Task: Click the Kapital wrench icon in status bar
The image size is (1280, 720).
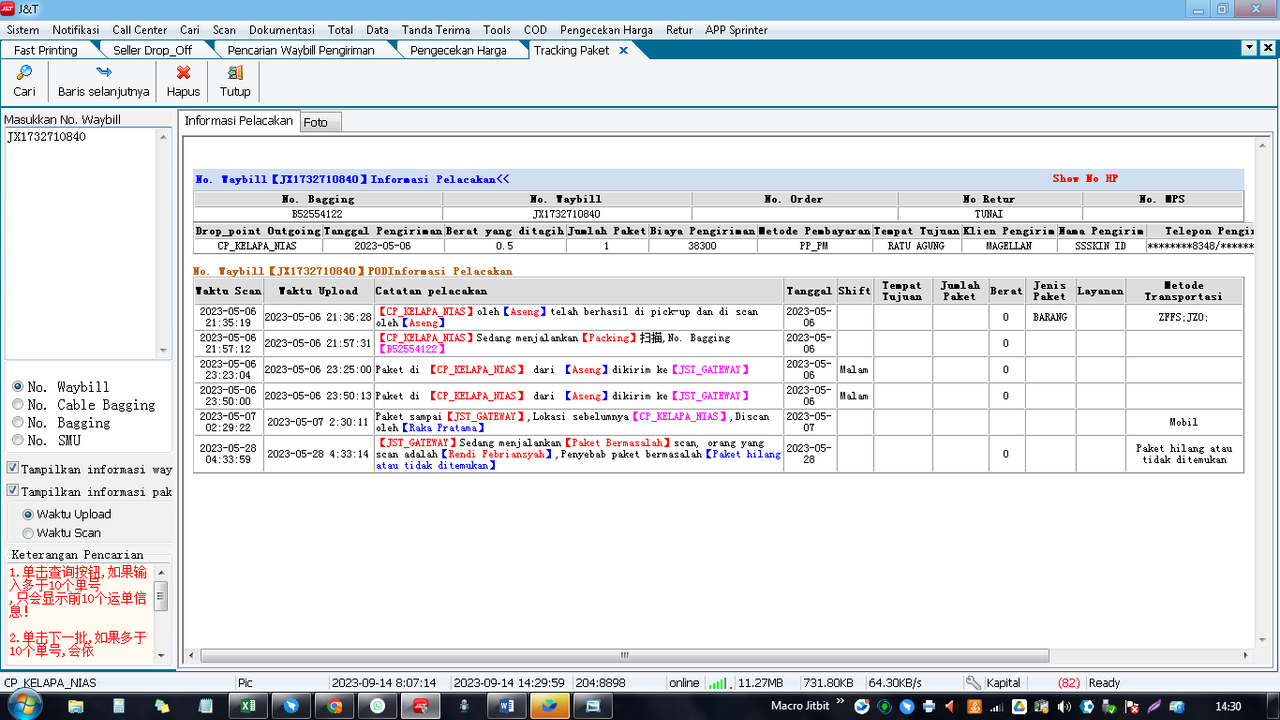Action: pos(973,683)
